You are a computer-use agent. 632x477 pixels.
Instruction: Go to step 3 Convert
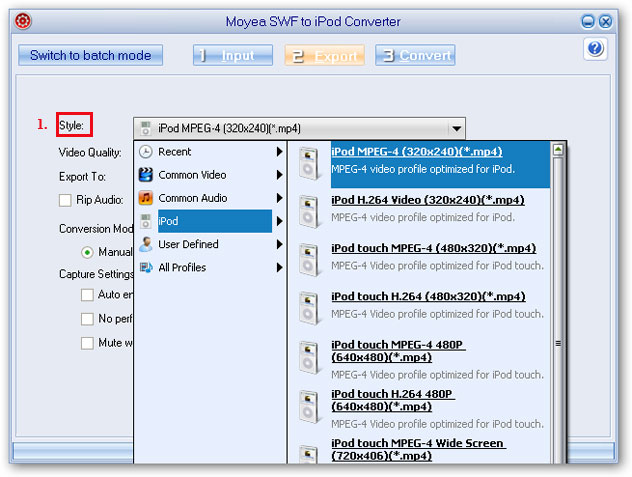point(415,55)
